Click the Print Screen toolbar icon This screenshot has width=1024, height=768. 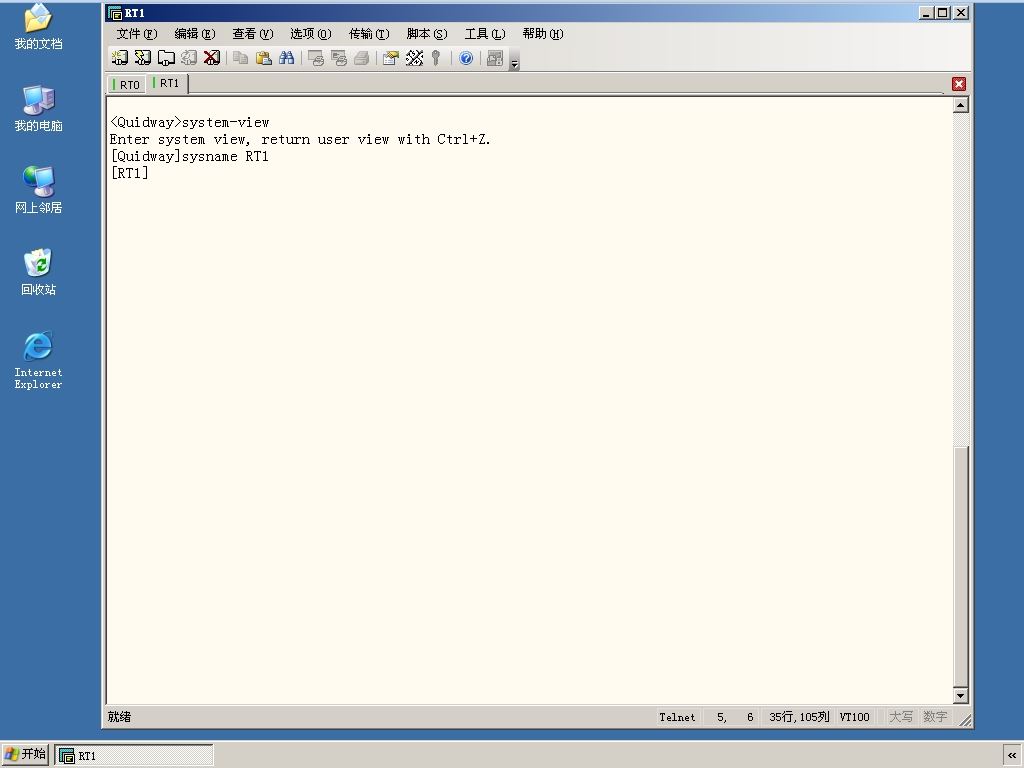point(315,58)
